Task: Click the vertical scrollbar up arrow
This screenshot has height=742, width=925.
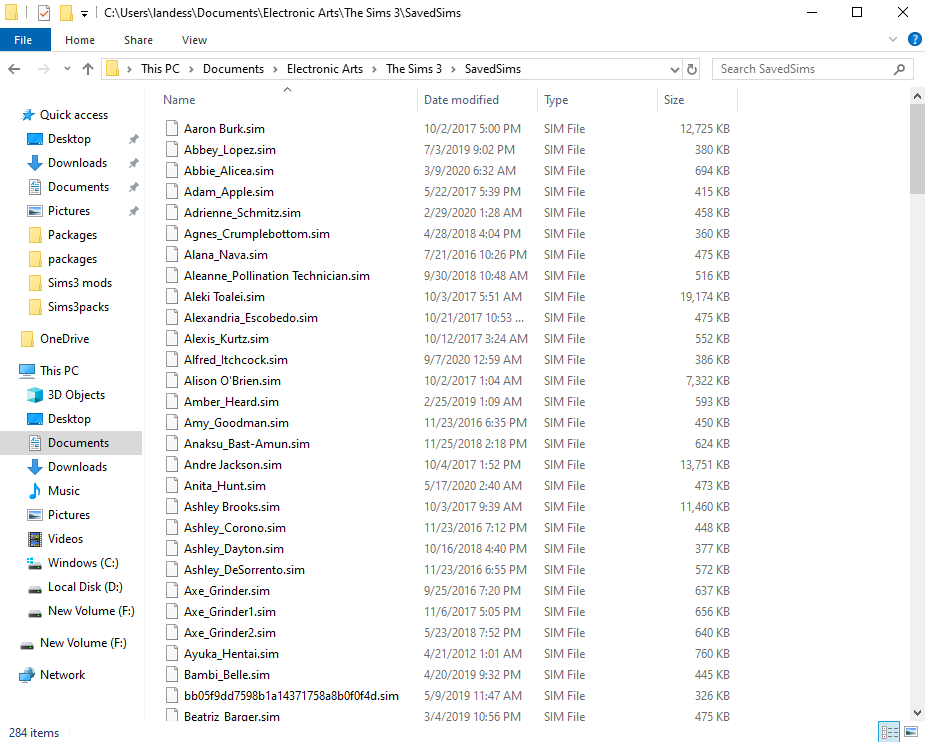Action: click(917, 95)
